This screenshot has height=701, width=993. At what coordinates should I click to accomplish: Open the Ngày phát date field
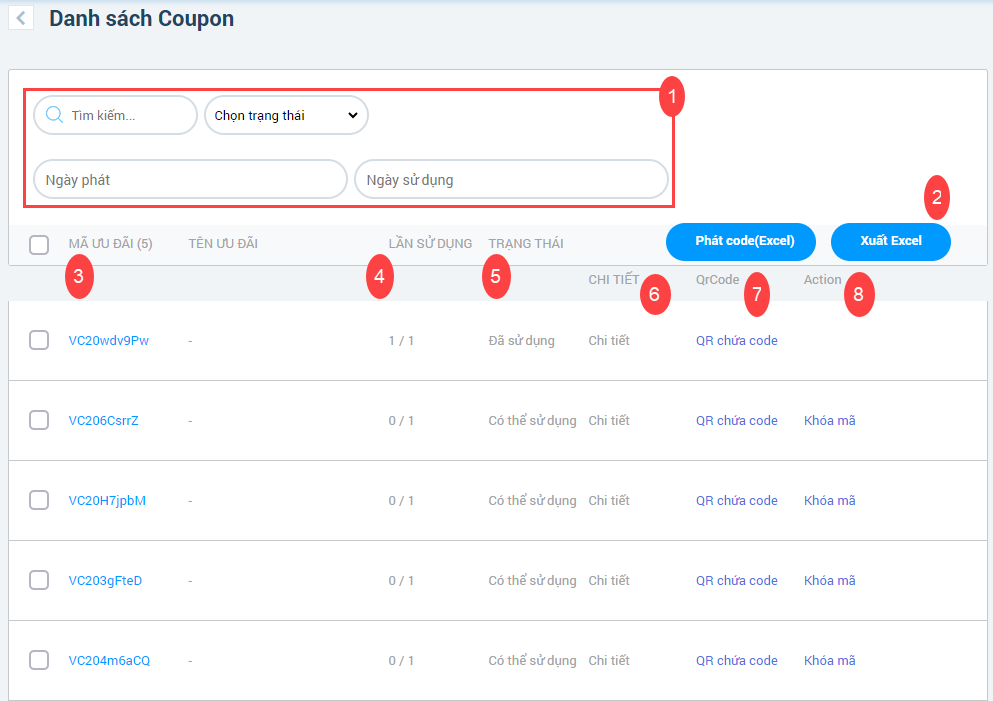190,179
